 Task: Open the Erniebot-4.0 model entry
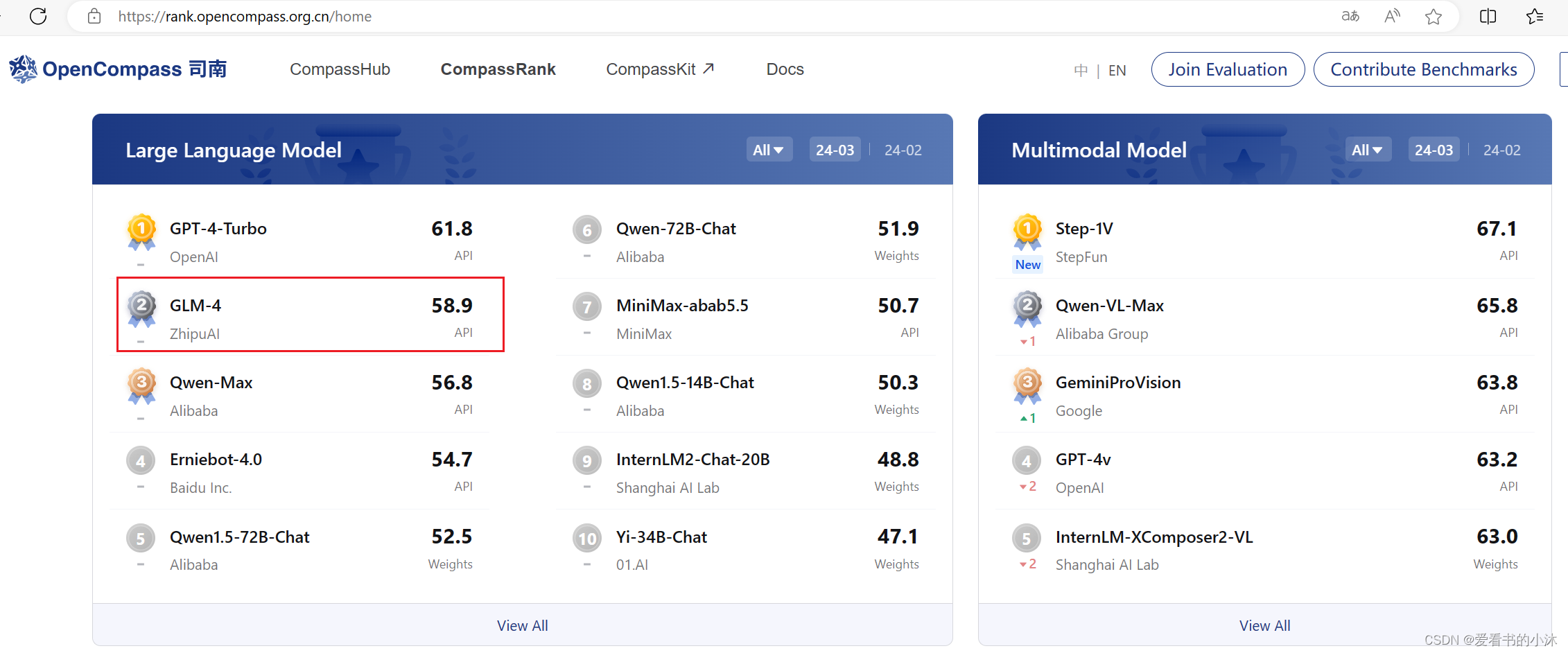299,471
